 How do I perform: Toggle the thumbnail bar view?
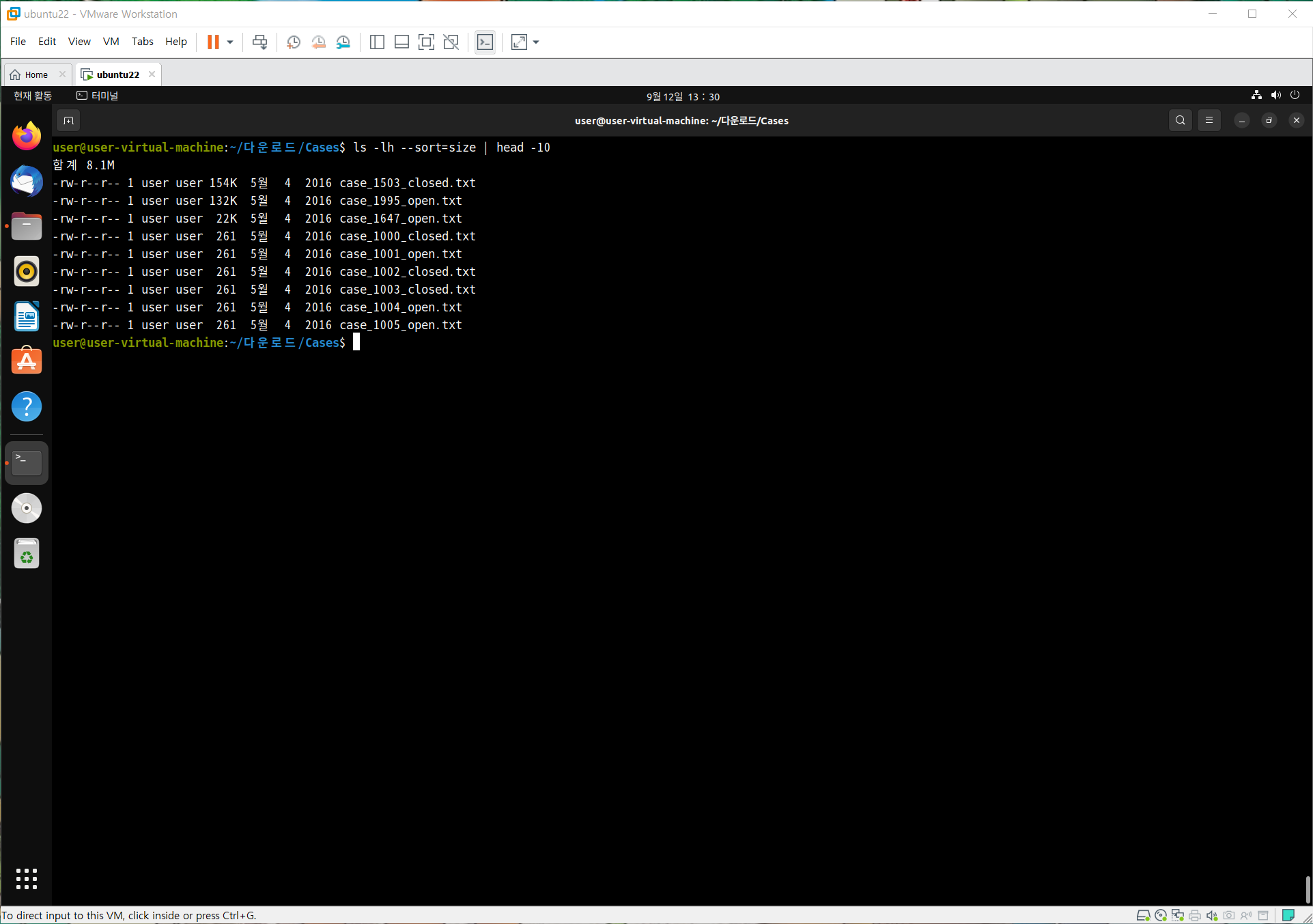click(x=401, y=42)
